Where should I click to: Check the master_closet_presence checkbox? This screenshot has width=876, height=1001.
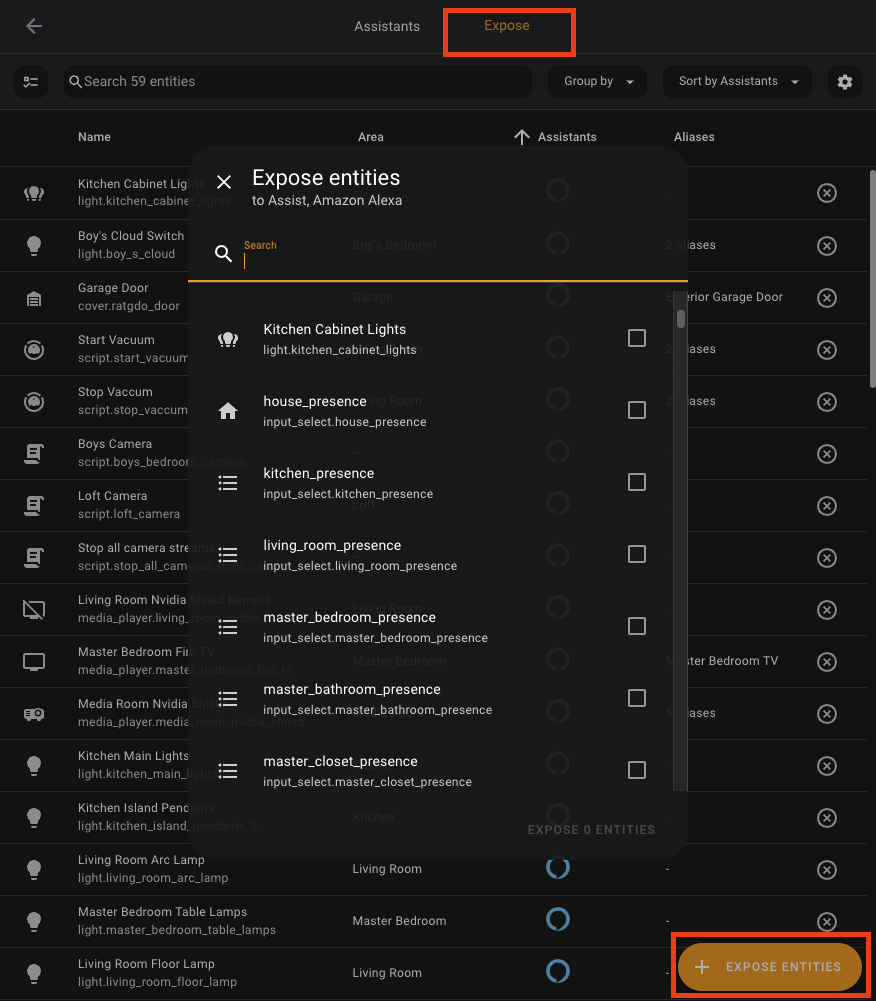point(637,770)
